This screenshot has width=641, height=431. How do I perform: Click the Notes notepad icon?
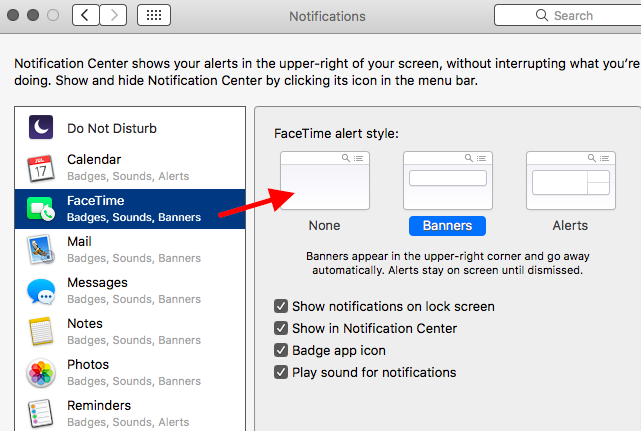coord(41,331)
